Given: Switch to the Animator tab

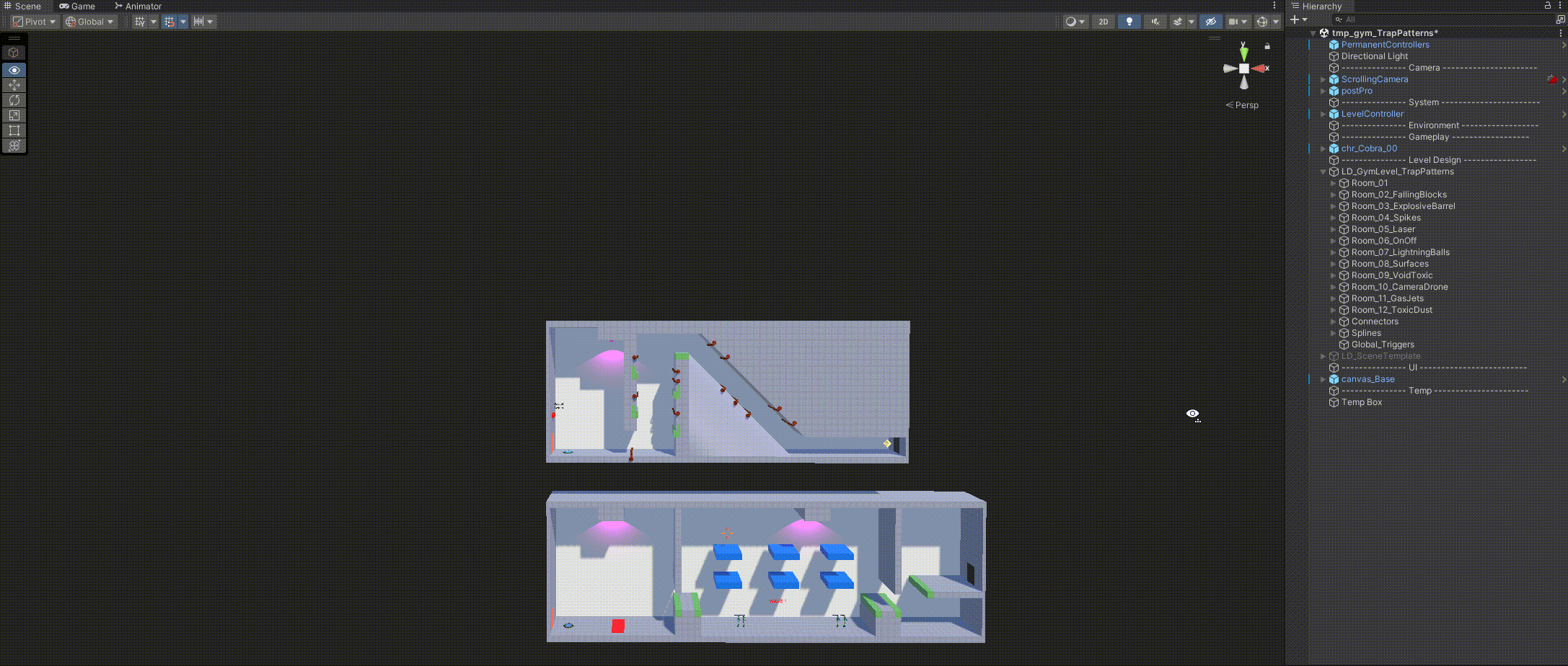Looking at the screenshot, I should (x=138, y=6).
